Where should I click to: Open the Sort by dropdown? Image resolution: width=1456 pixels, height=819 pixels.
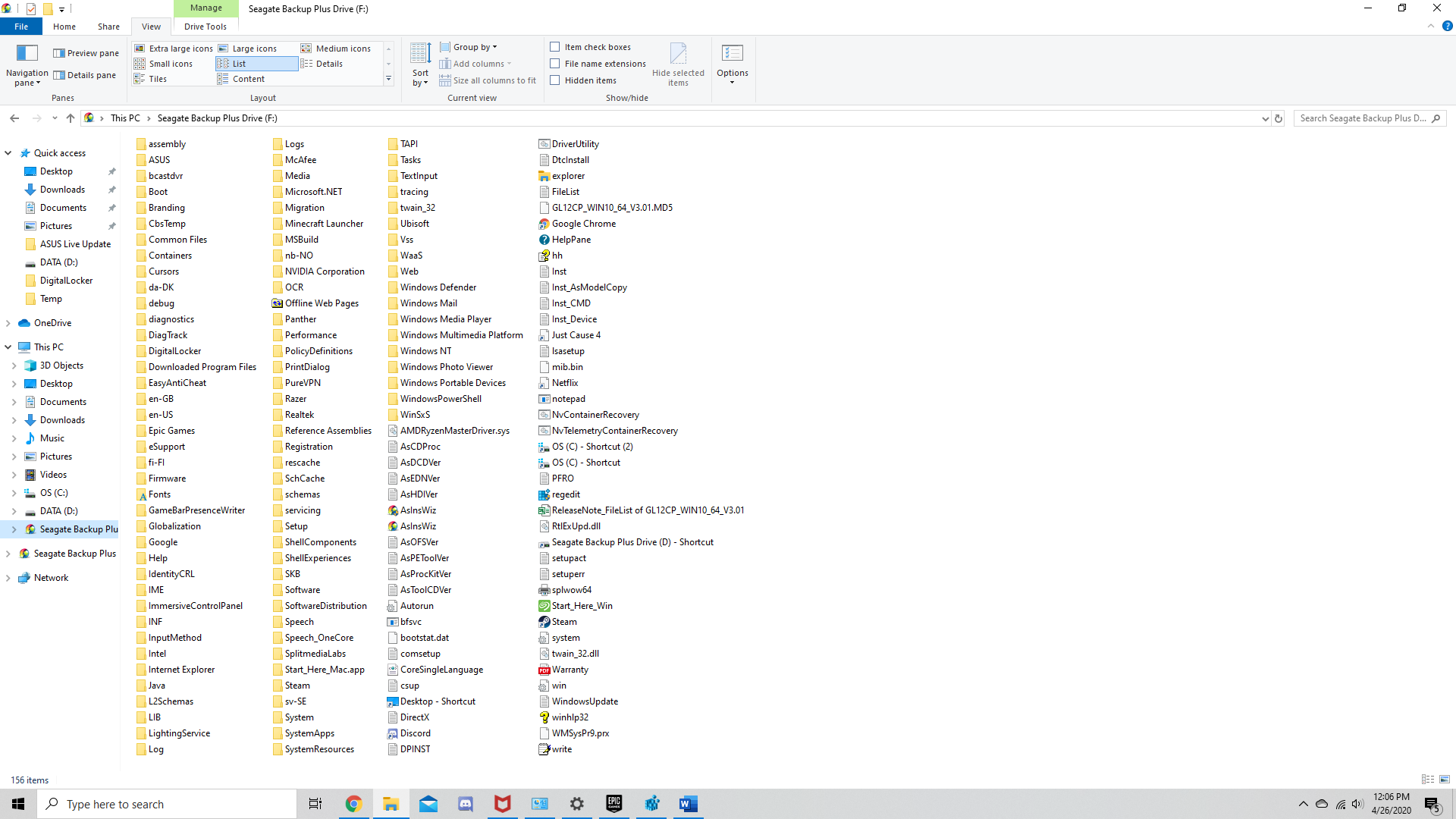pyautogui.click(x=420, y=65)
